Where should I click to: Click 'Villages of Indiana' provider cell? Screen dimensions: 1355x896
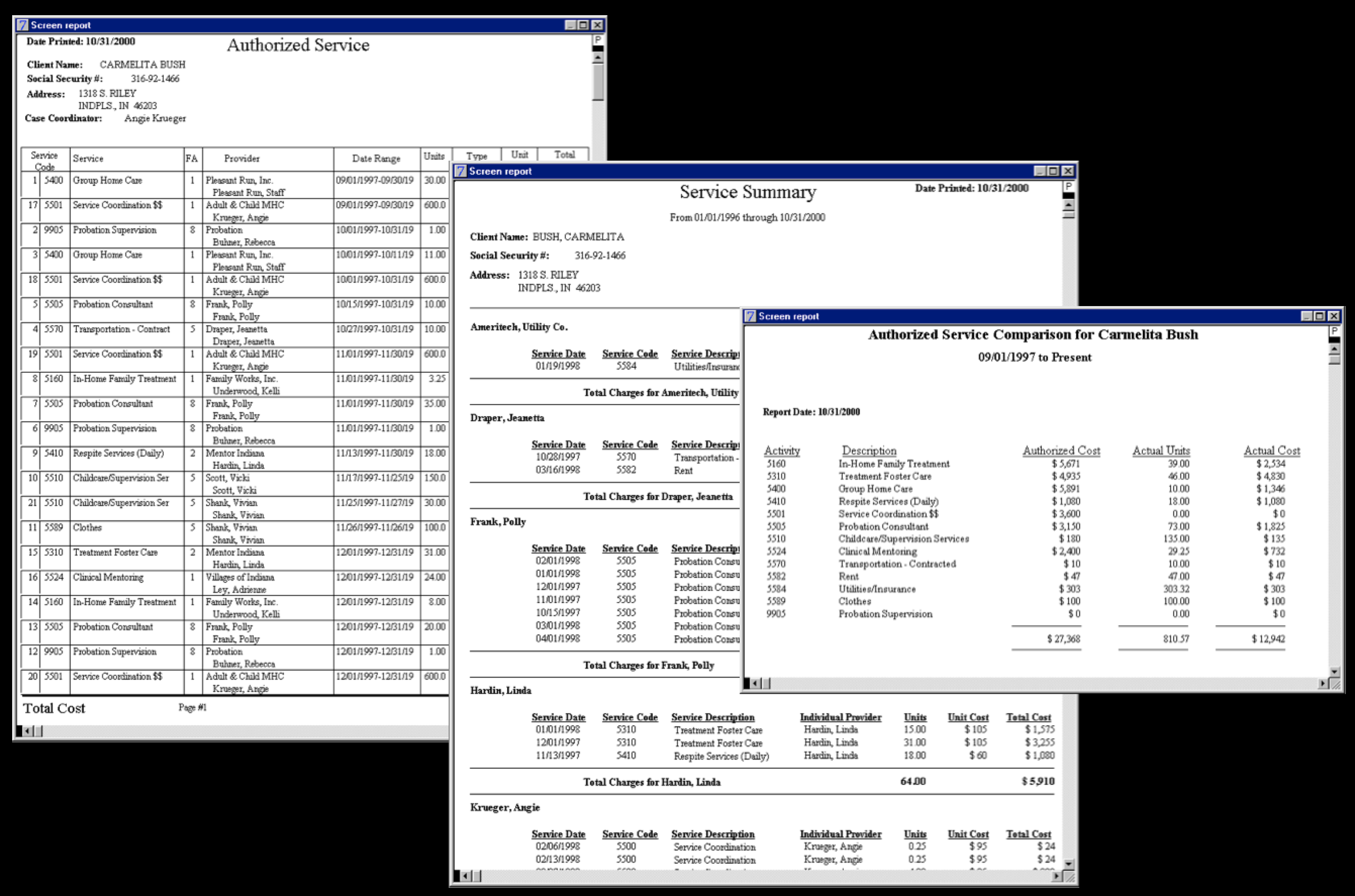[x=240, y=577]
